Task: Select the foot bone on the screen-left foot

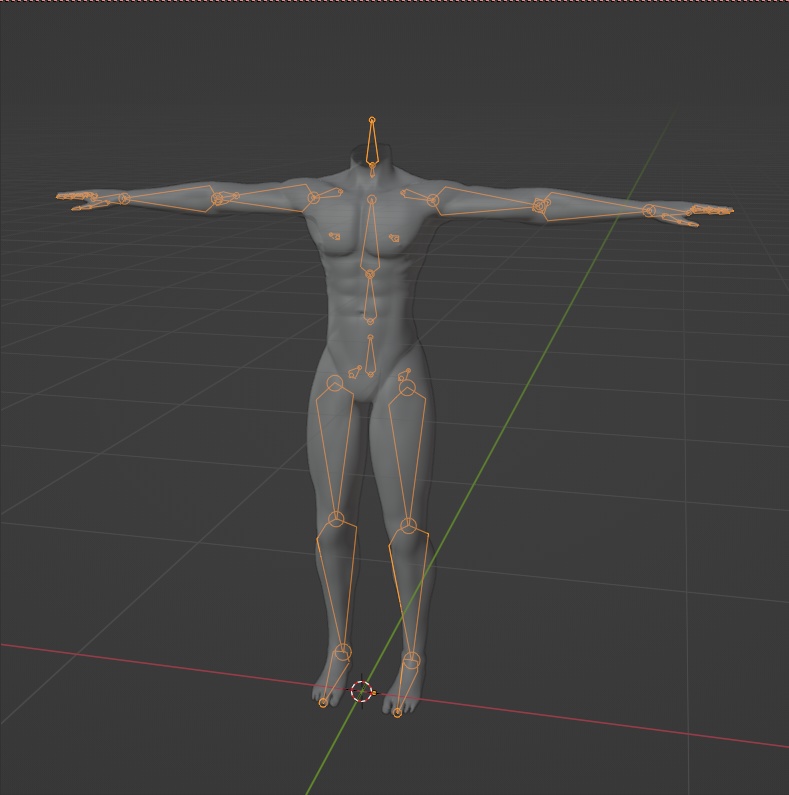Action: point(334,677)
